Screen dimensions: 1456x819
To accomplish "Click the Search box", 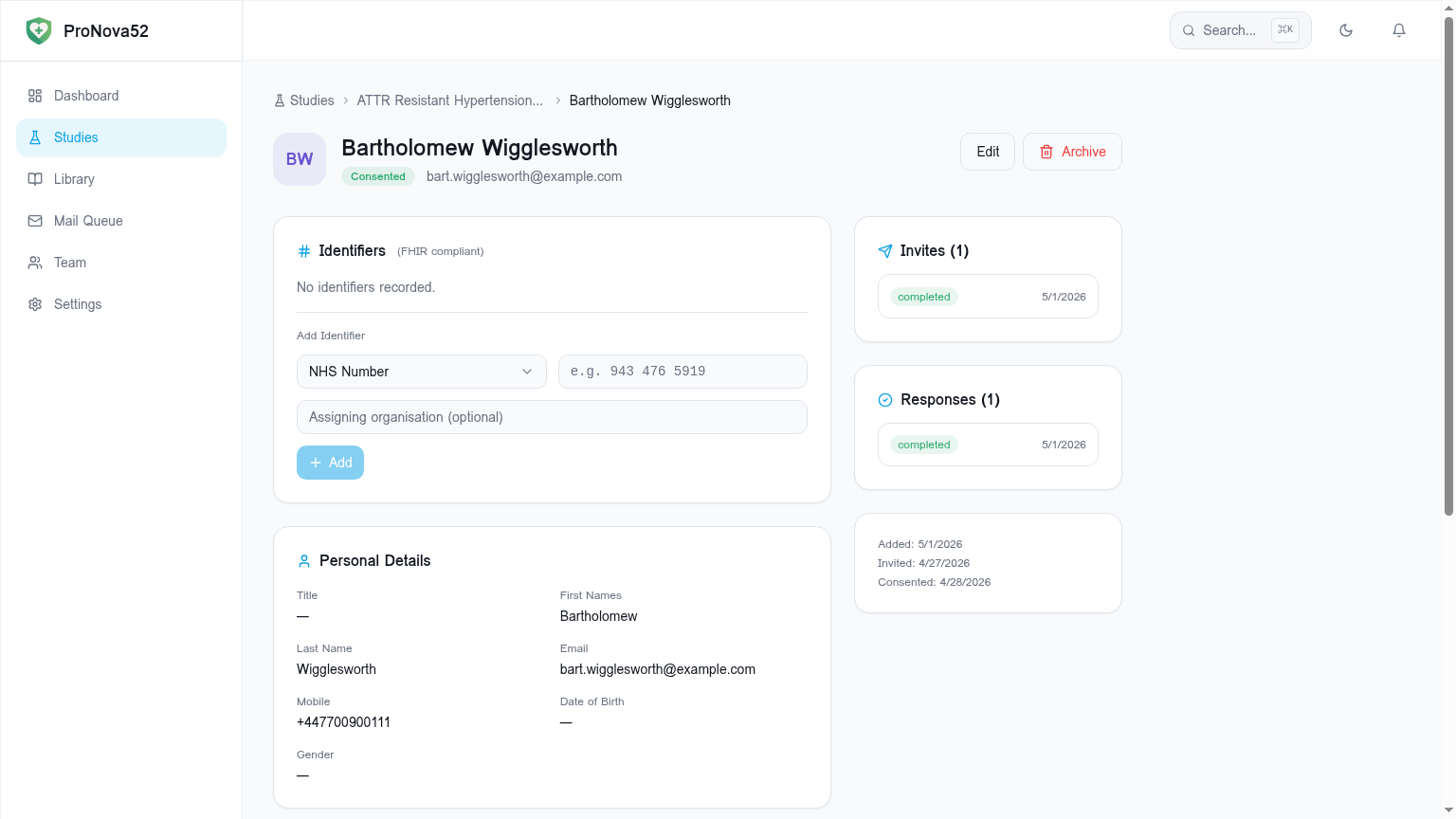I will point(1241,30).
